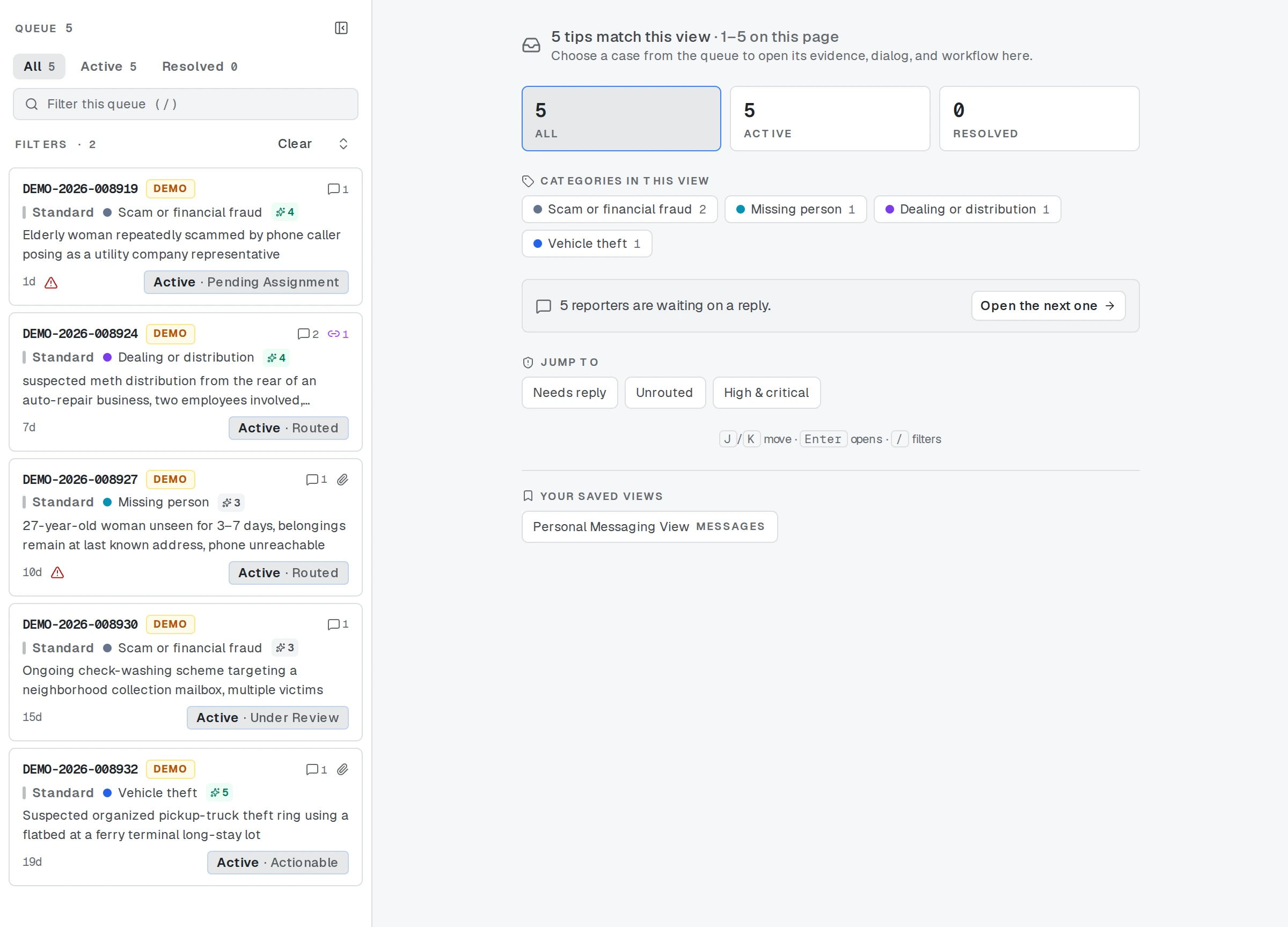Open comments icon on DEMO-2026-008927

tap(316, 480)
